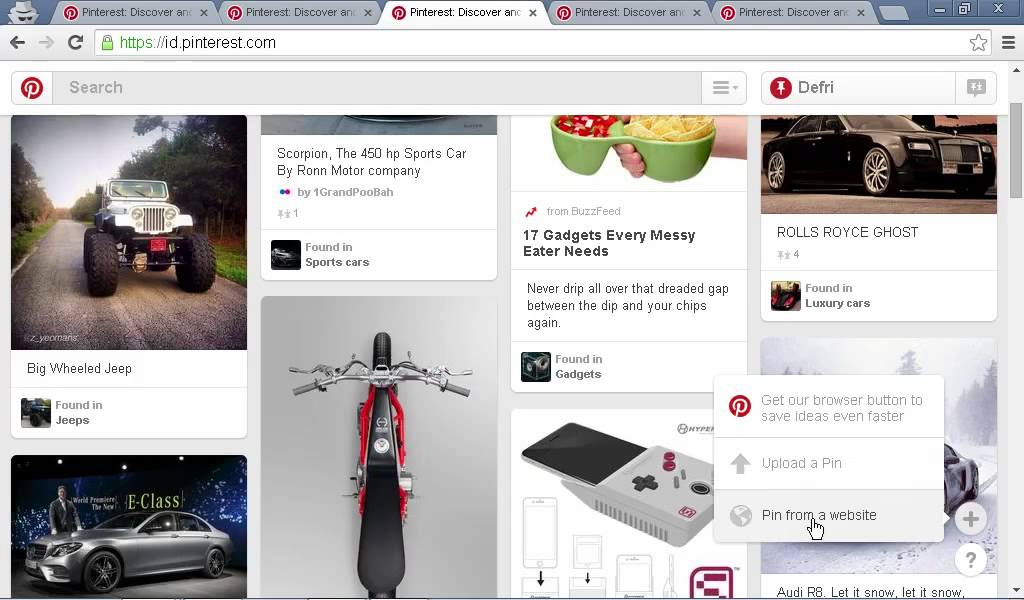This screenshot has height=600, width=1024.
Task: Switch to the first Pinterest tab
Action: tap(135, 12)
